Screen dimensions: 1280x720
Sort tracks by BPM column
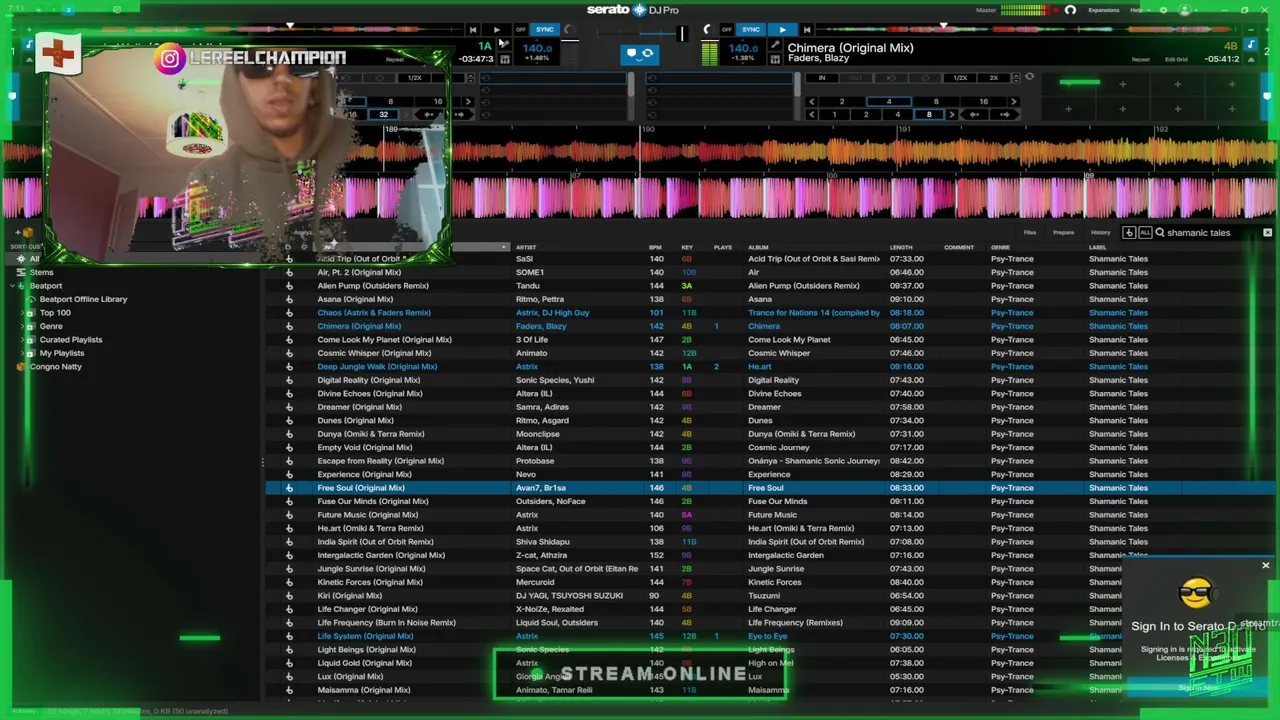point(656,247)
